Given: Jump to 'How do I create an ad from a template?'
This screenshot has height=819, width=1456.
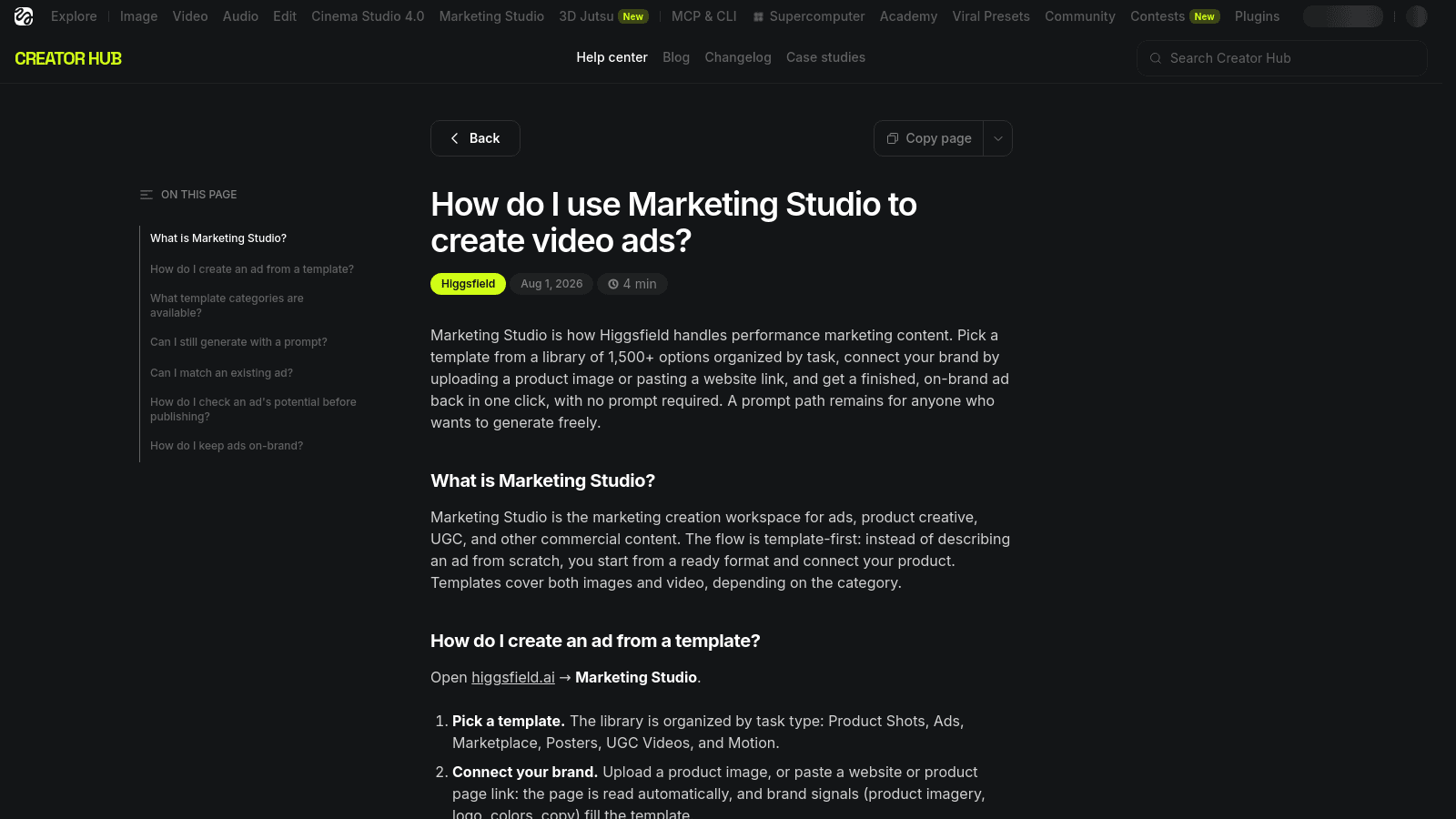Looking at the screenshot, I should 252,269.
